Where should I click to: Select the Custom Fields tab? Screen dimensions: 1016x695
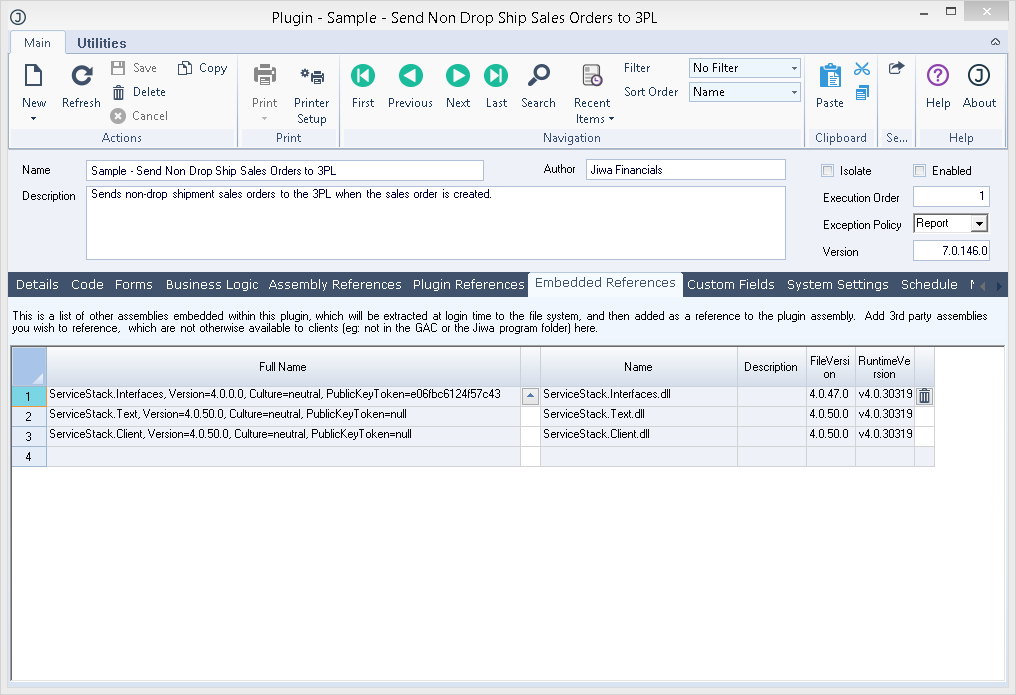pyautogui.click(x=730, y=285)
